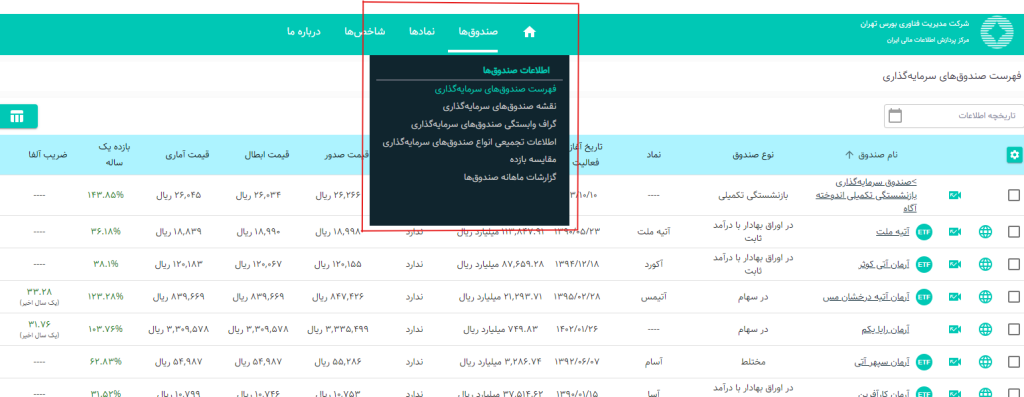1024x397 pixels.
Task: Click the تاریخچه اطلاعات date input
Action: [x=954, y=116]
